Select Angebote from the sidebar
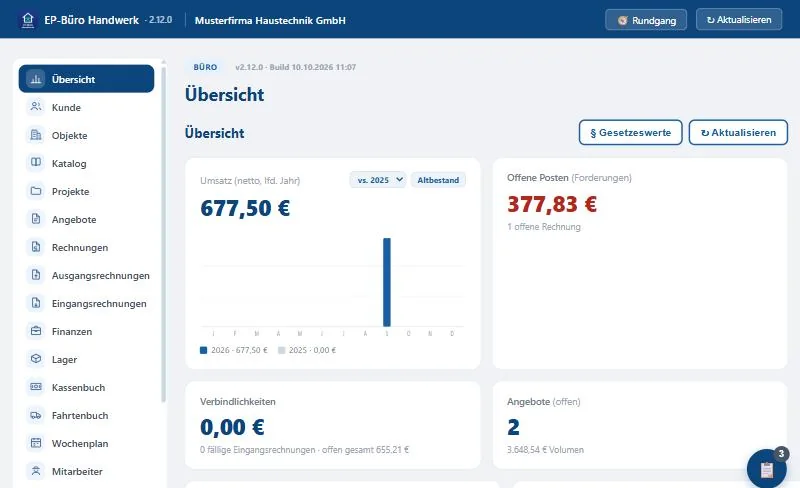The height and width of the screenshot is (488, 800). coord(86,219)
